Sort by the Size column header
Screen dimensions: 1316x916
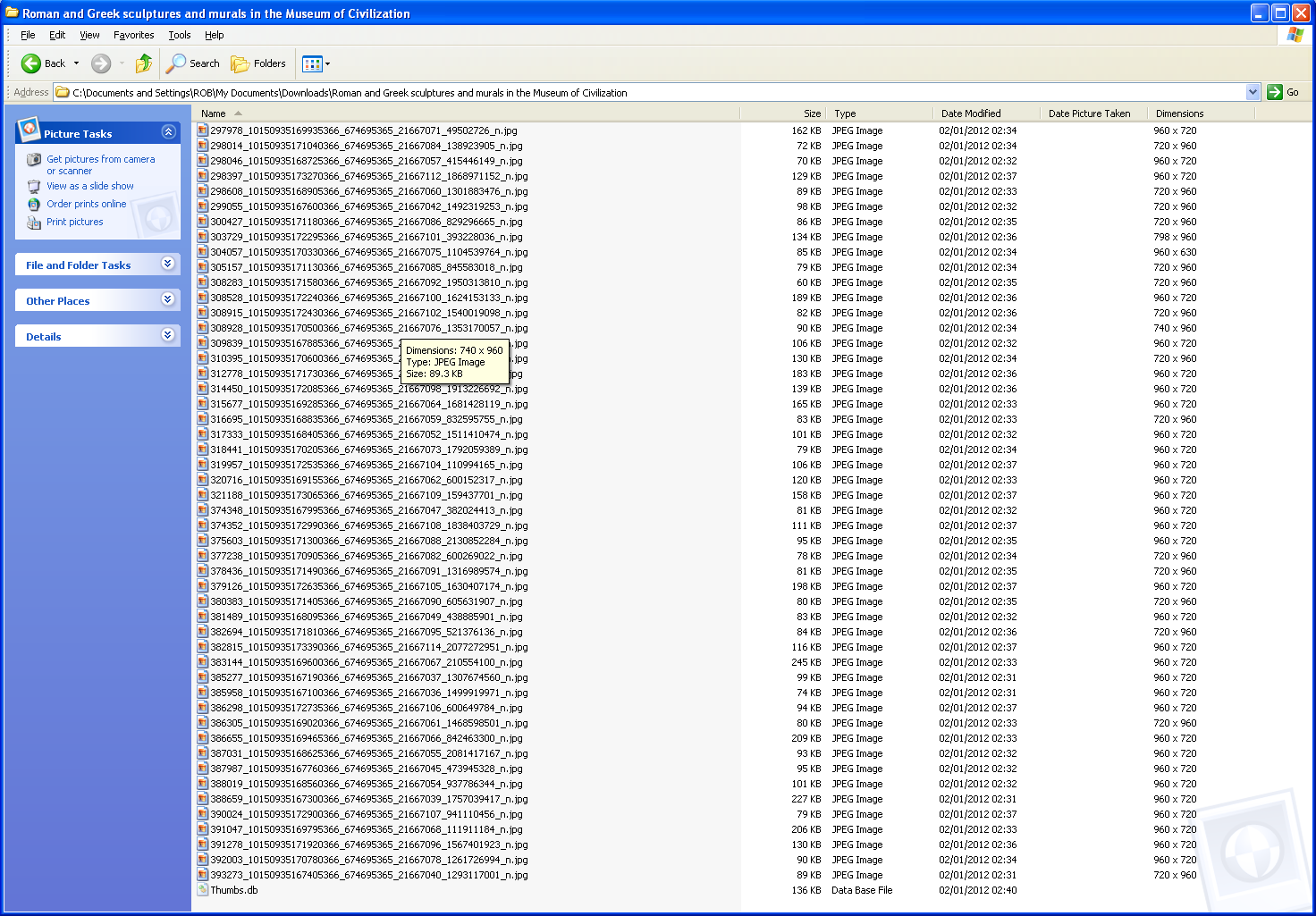click(782, 113)
